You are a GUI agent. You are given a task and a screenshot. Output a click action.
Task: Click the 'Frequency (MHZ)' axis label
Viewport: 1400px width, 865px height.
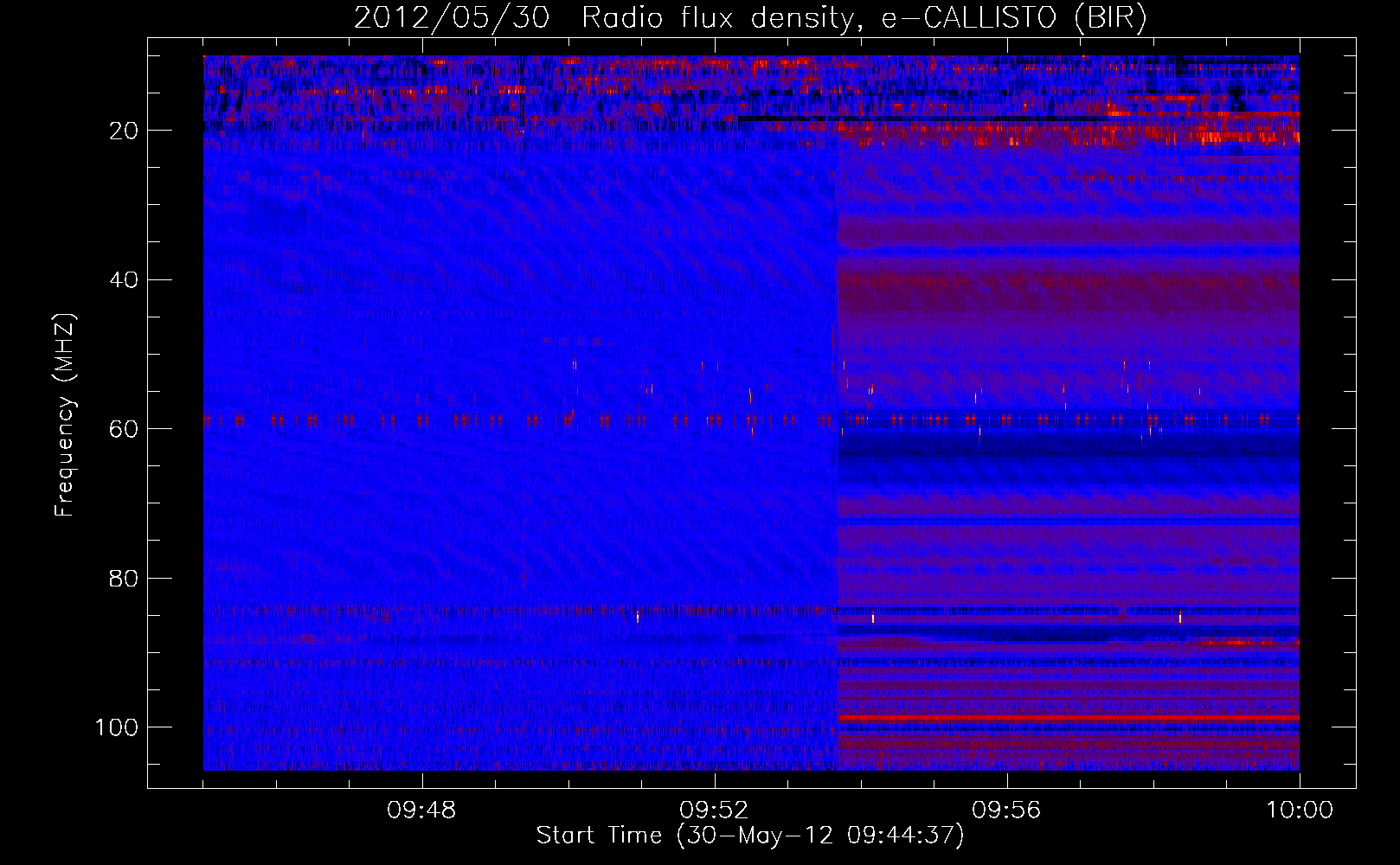[x=65, y=414]
